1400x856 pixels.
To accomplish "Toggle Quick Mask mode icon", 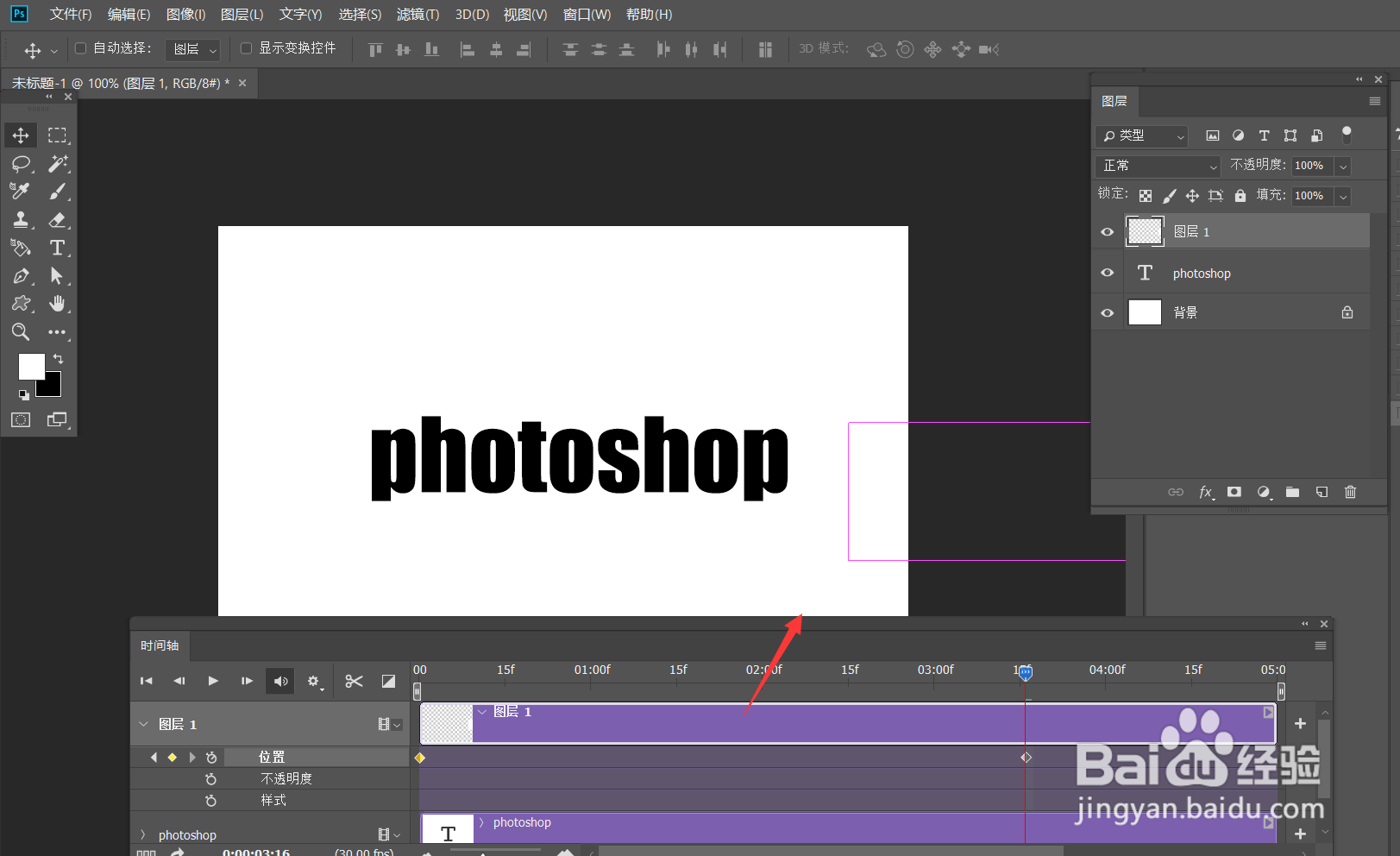I will 21,419.
